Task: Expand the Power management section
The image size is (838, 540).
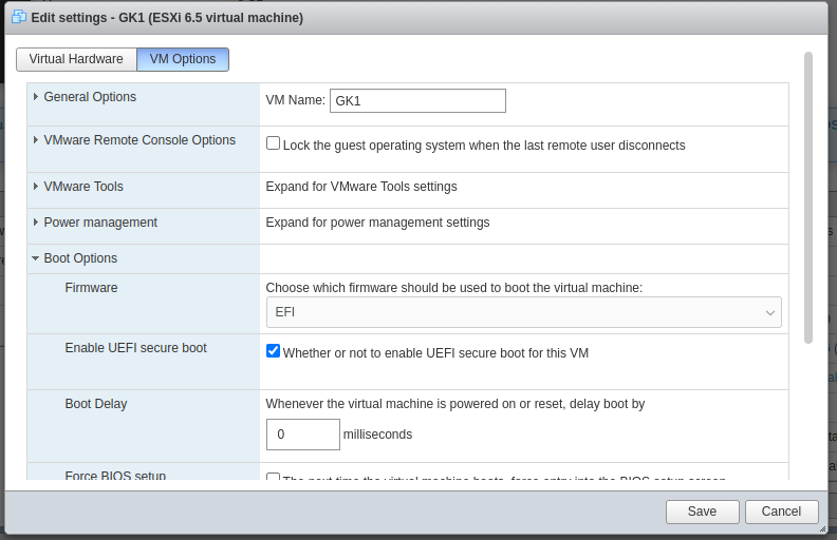Action: pos(100,222)
